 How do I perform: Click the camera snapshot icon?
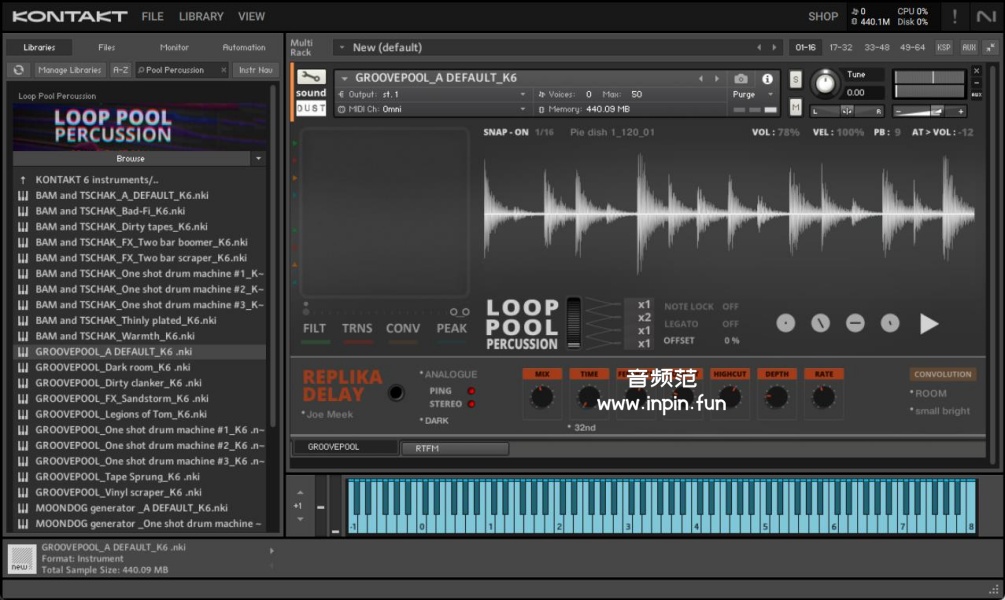point(741,79)
